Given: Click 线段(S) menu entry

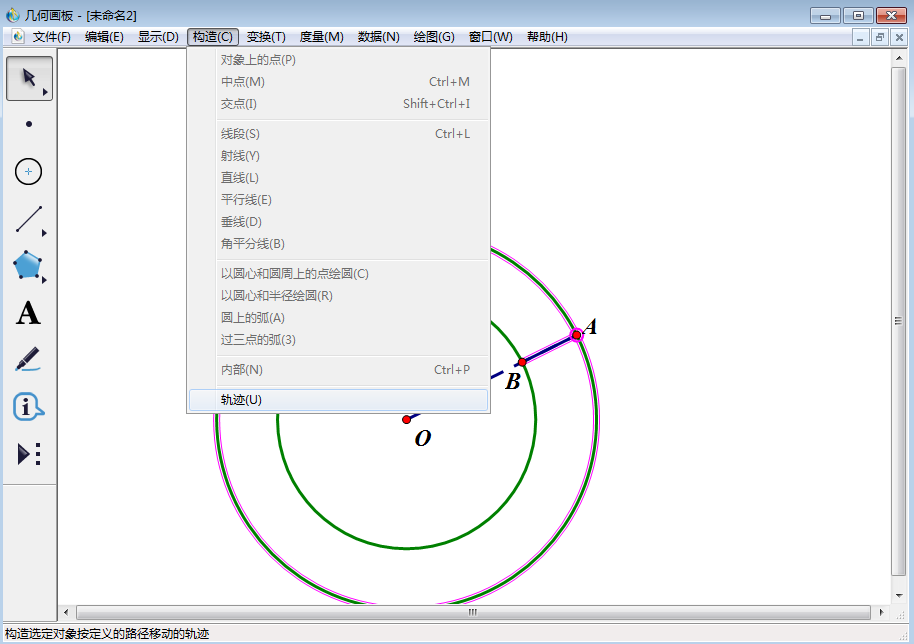Looking at the screenshot, I should click(x=338, y=133).
